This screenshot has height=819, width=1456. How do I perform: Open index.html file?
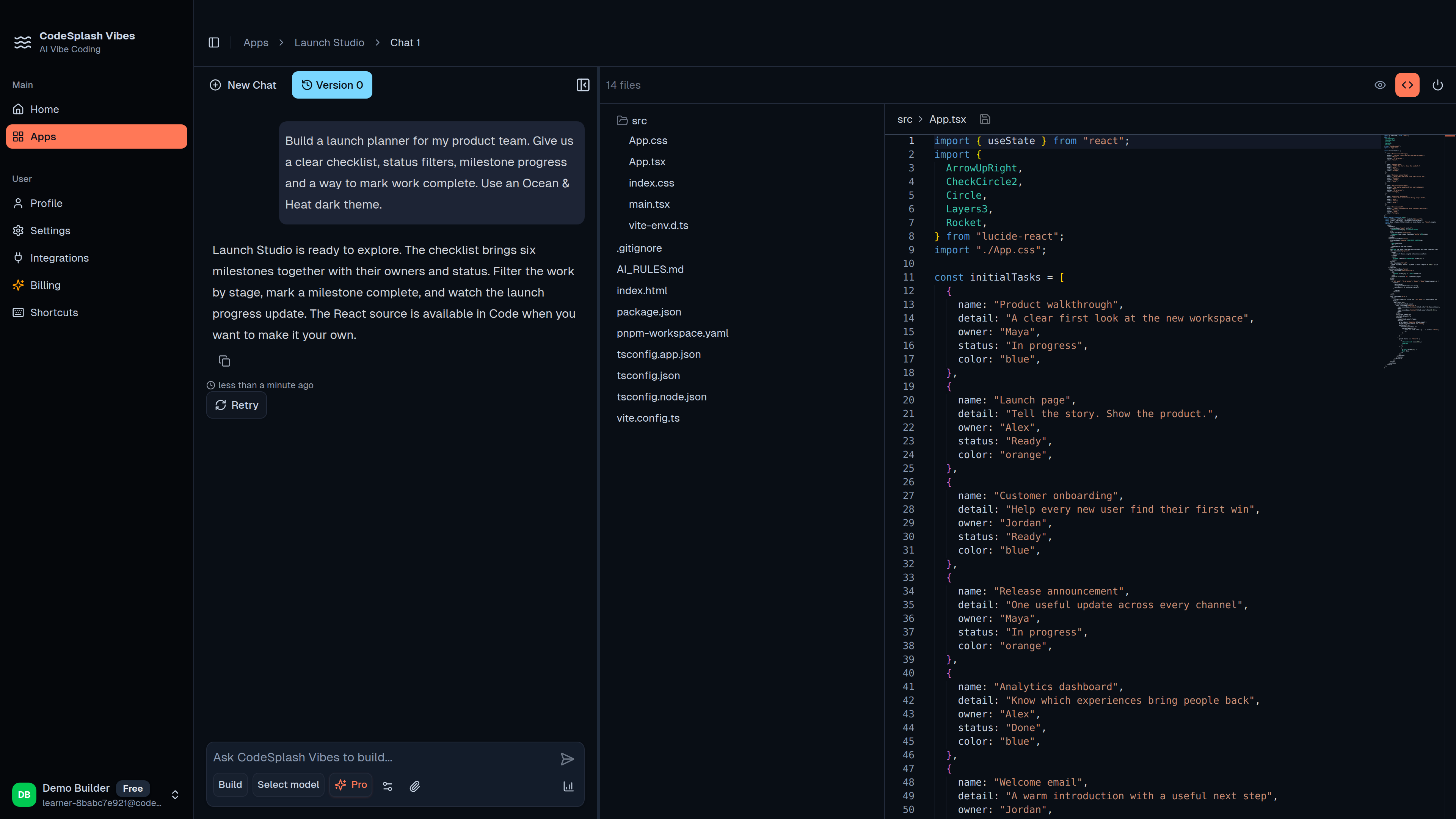[642, 290]
